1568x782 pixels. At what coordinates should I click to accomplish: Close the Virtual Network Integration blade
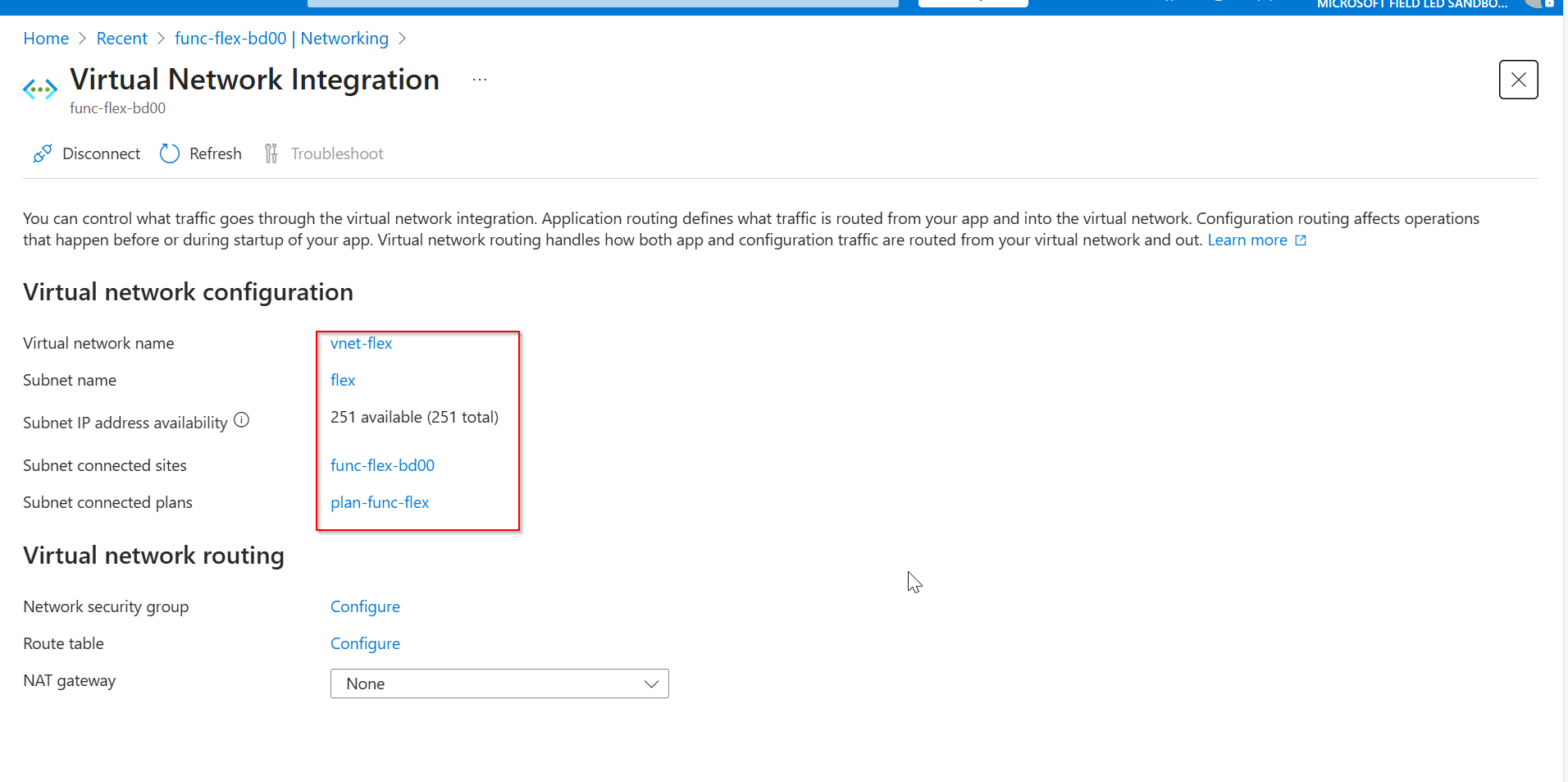(1518, 80)
